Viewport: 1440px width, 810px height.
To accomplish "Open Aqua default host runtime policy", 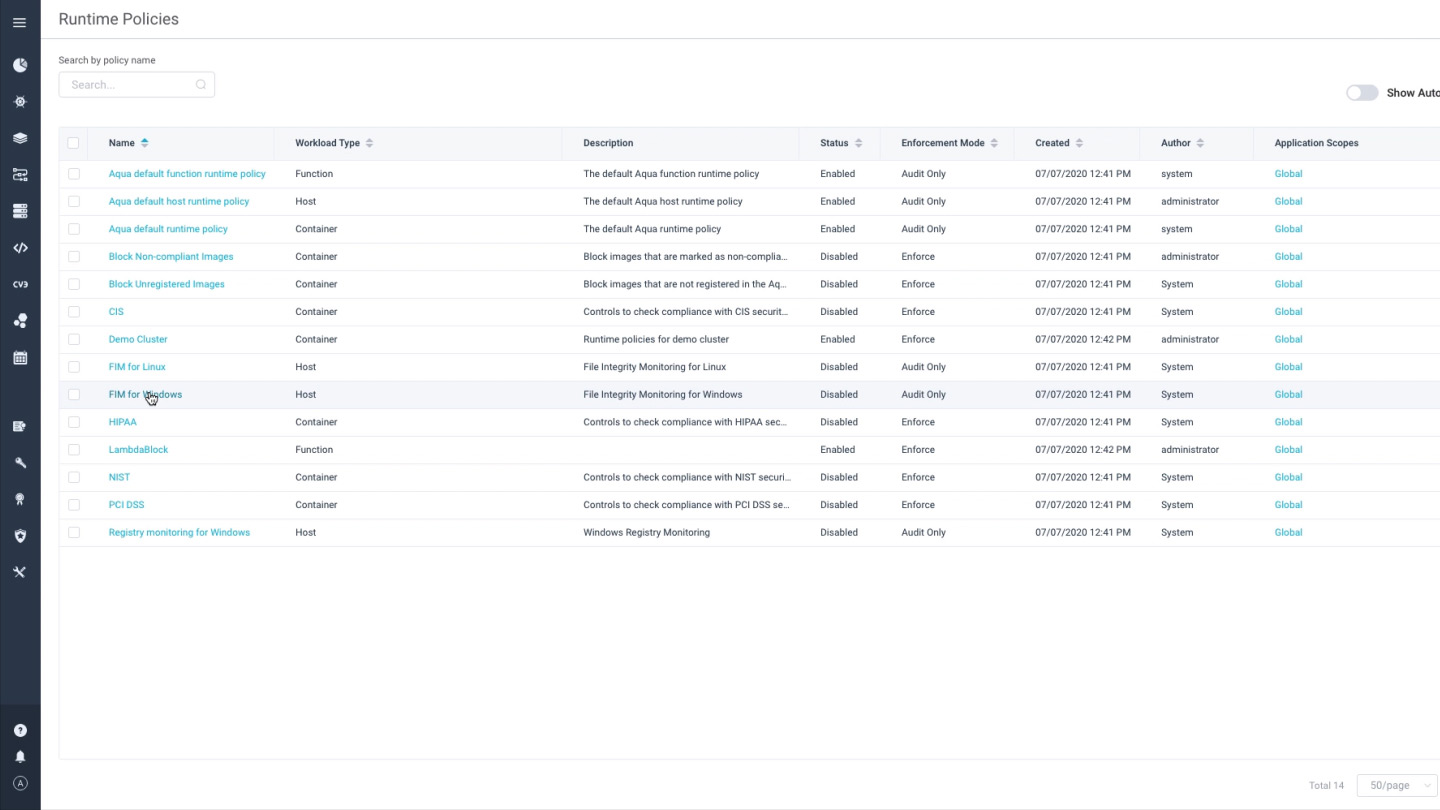I will pyautogui.click(x=179, y=201).
